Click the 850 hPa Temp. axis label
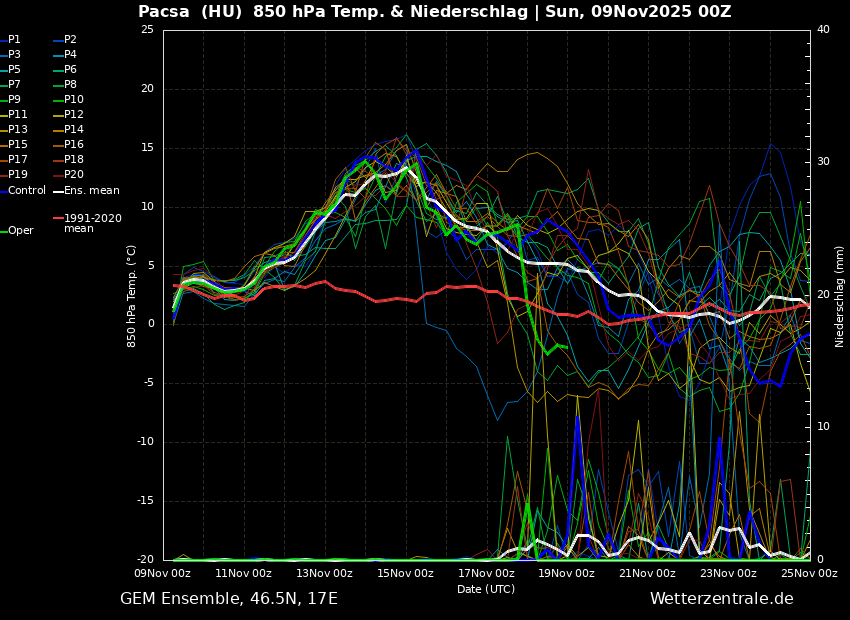Screen dimensions: 850x620 coord(132,295)
